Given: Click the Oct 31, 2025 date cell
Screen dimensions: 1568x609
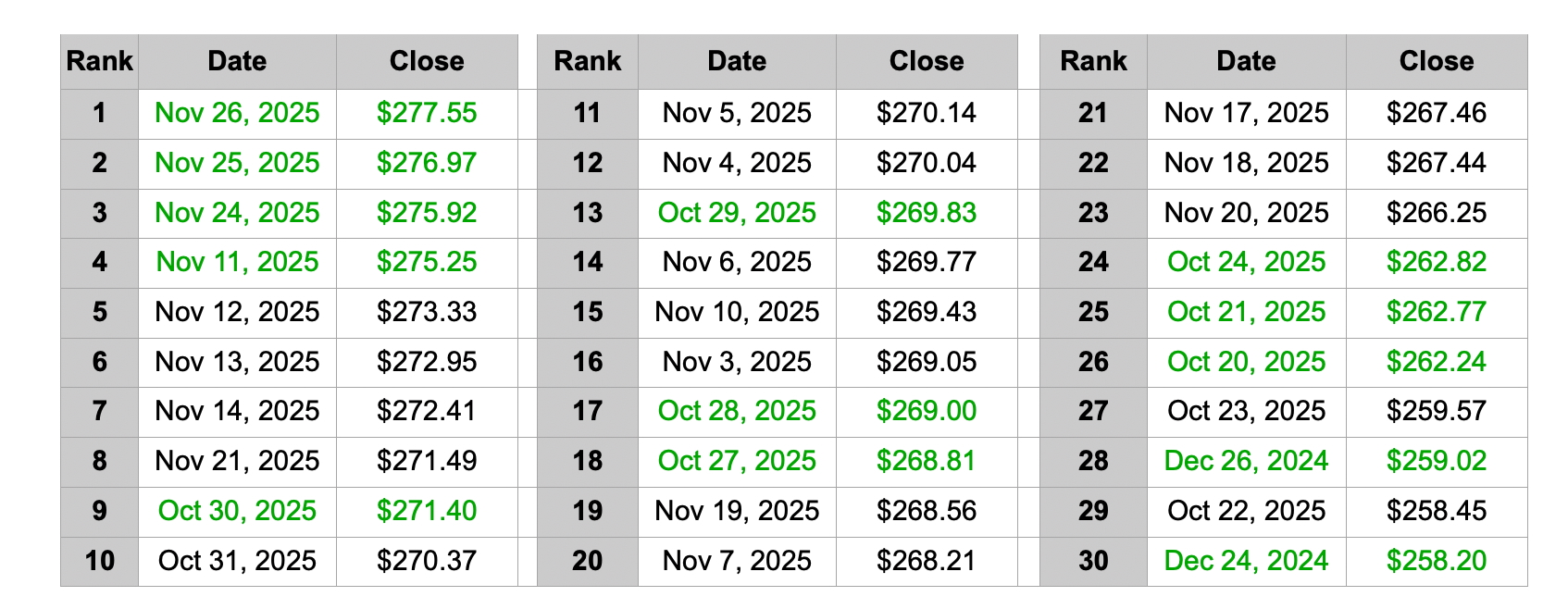Looking at the screenshot, I should [237, 561].
